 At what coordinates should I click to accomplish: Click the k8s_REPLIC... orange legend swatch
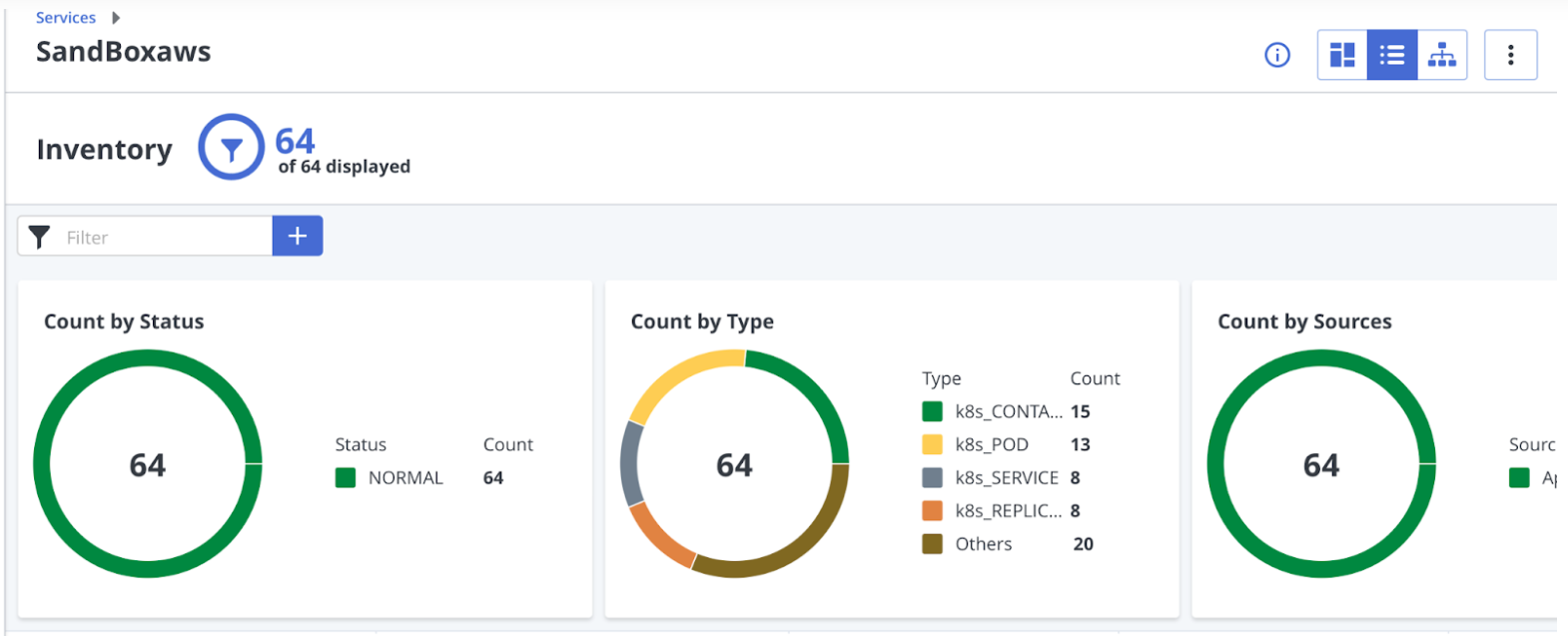tap(932, 511)
